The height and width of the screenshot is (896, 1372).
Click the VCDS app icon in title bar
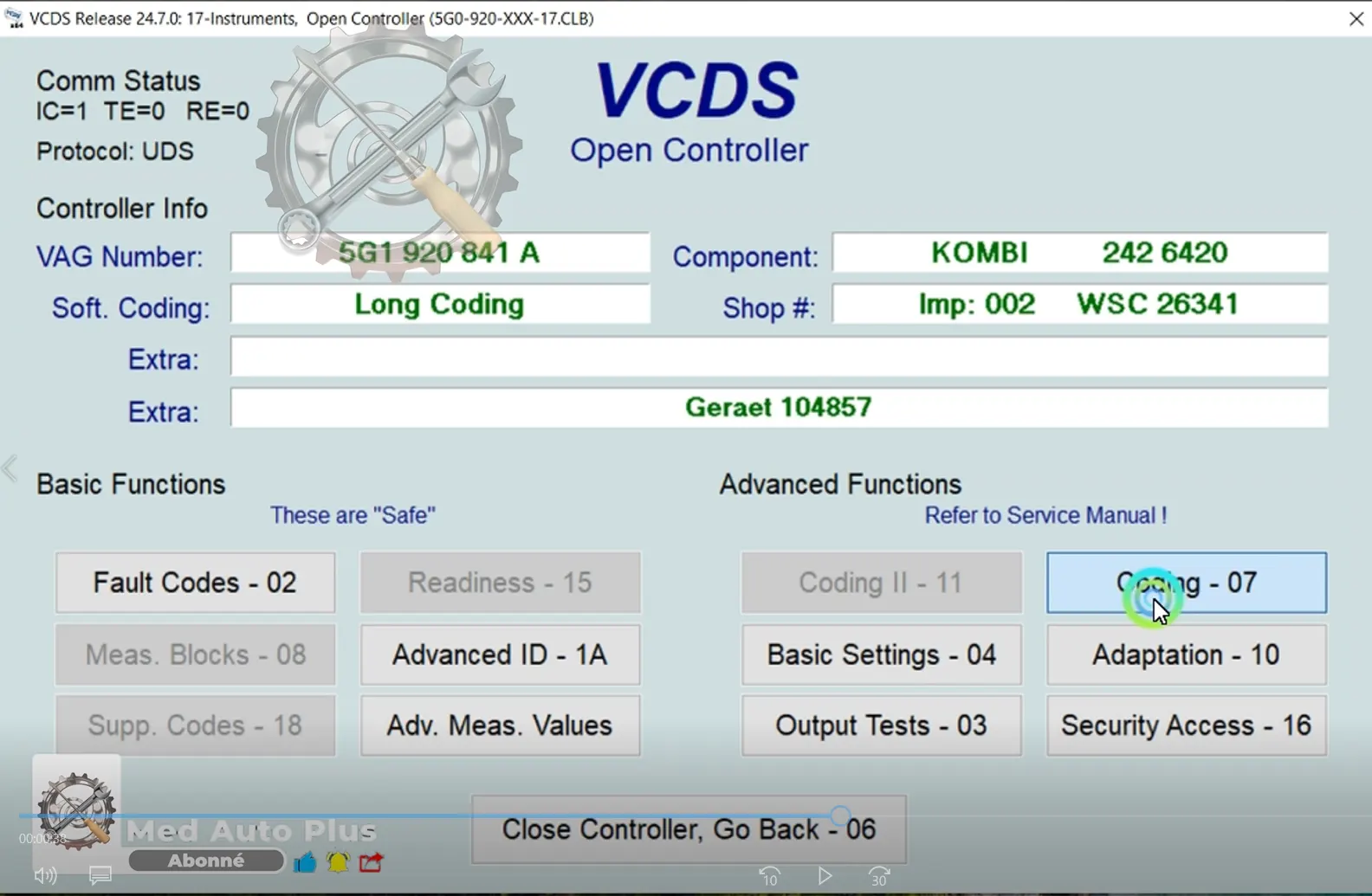tap(14, 18)
